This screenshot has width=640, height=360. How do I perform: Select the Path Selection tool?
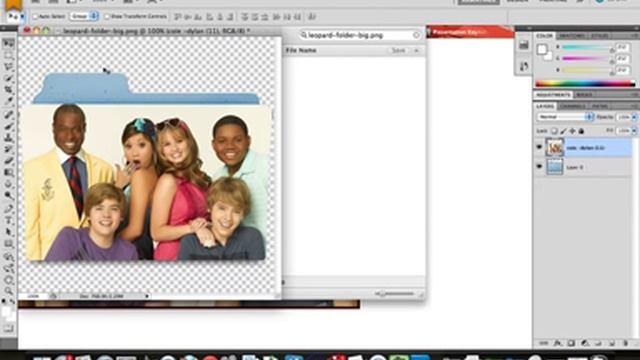[x=9, y=232]
